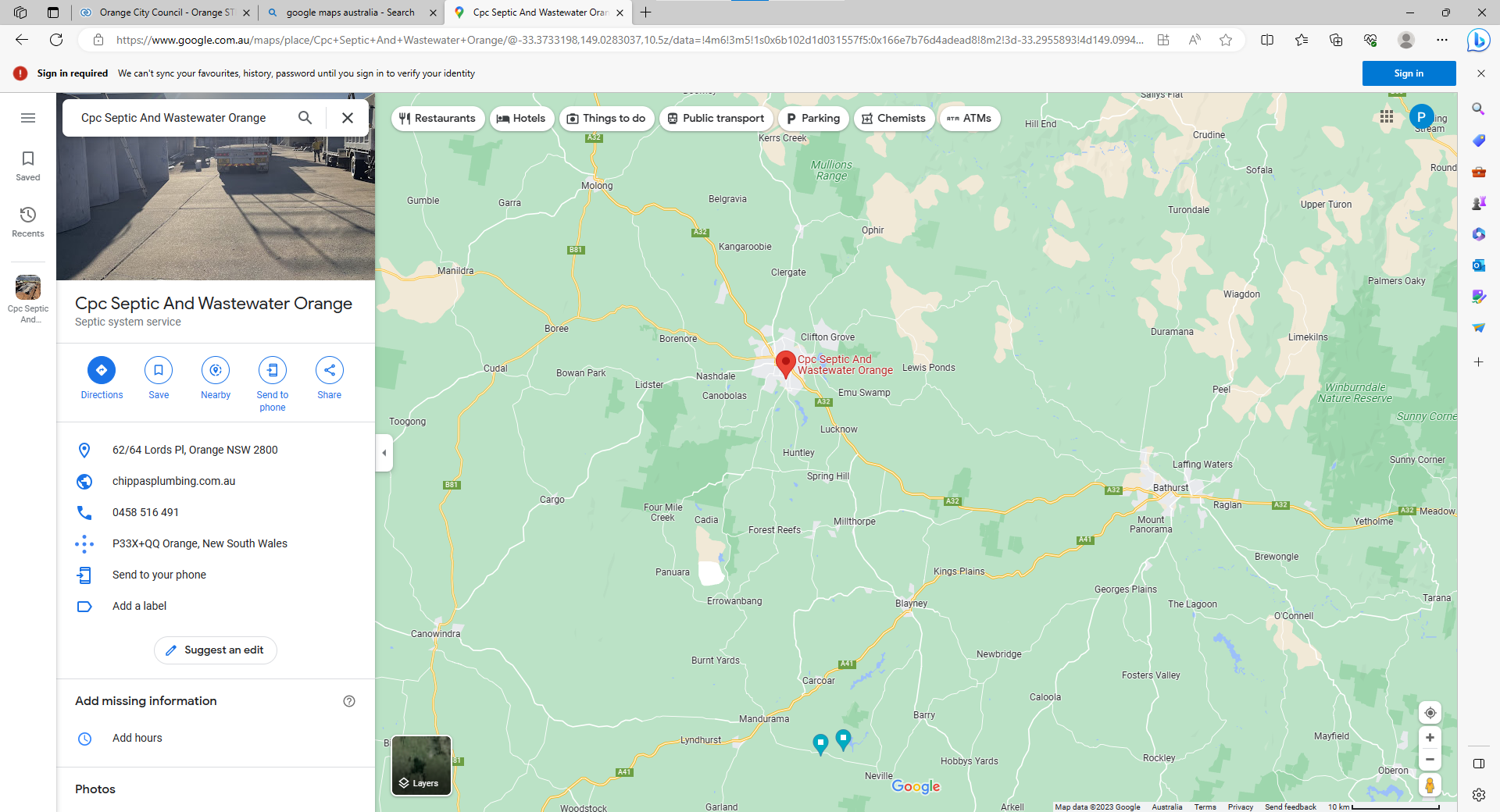This screenshot has height=812, width=1500.
Task: Click Send feedback link on map
Action: click(1290, 807)
